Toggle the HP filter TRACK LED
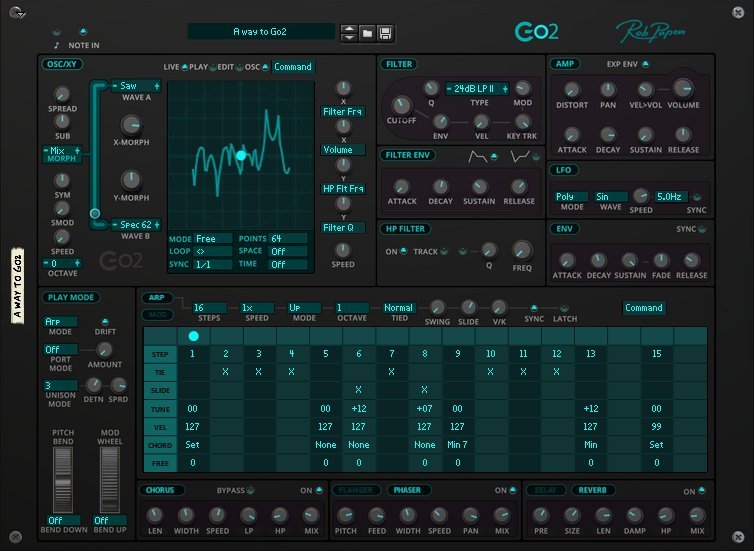Image resolution: width=754 pixels, height=551 pixels. tap(444, 251)
